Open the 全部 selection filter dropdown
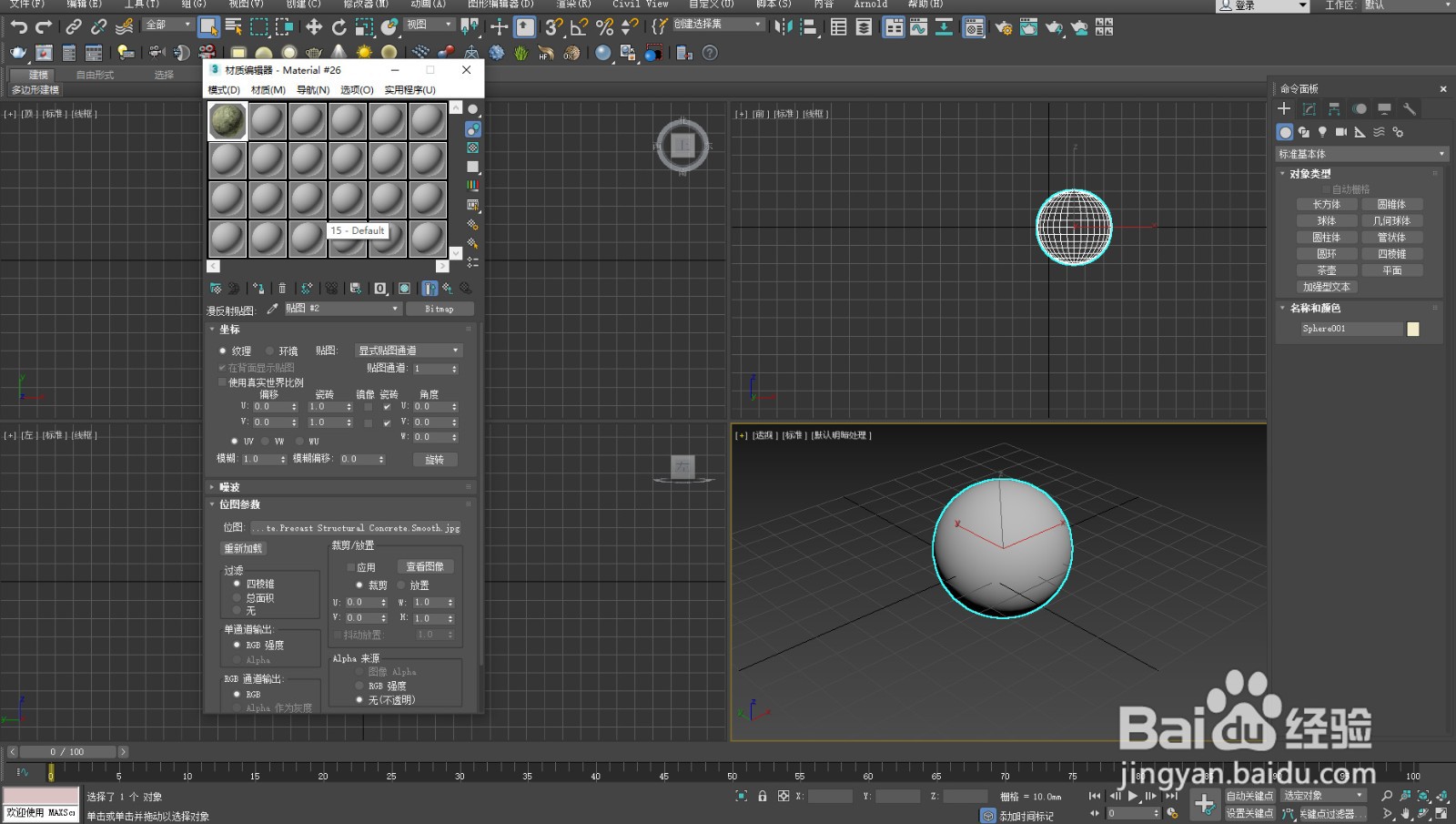This screenshot has height=824, width=1456. [x=168, y=25]
